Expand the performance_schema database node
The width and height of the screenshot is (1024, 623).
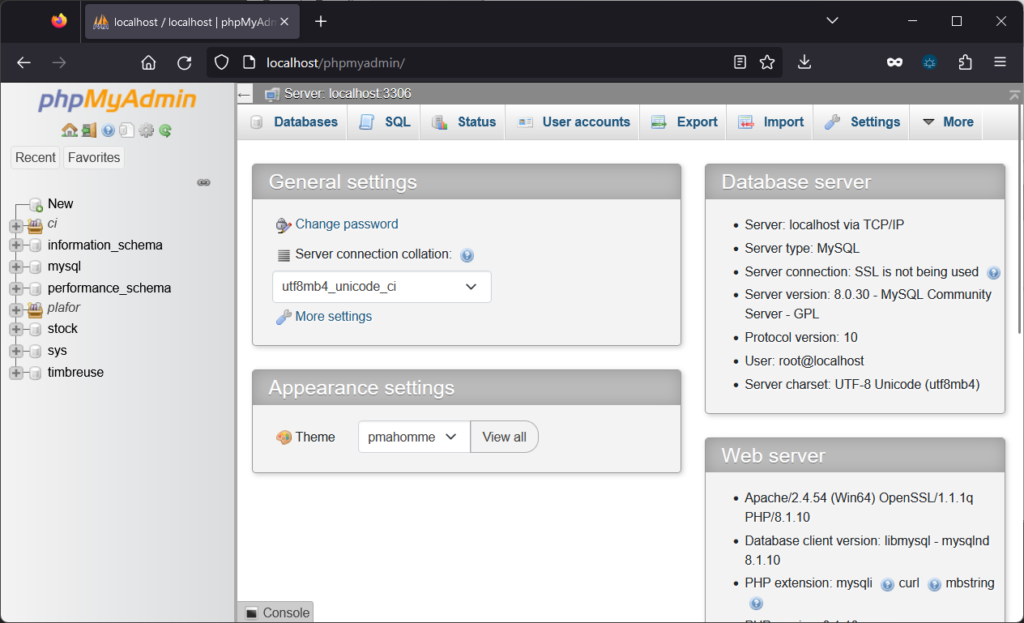16,289
